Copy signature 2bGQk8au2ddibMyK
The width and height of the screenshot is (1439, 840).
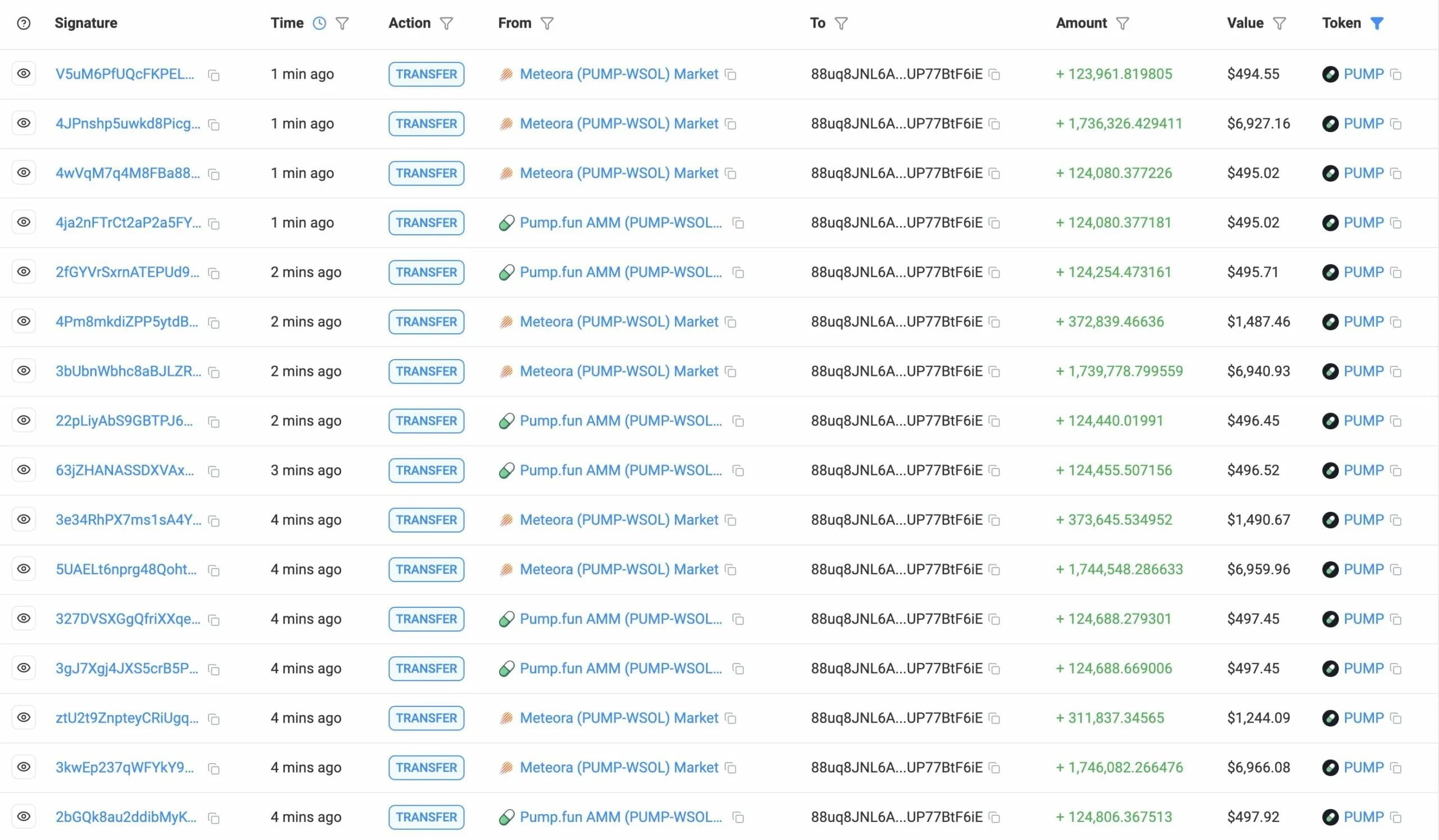click(214, 819)
